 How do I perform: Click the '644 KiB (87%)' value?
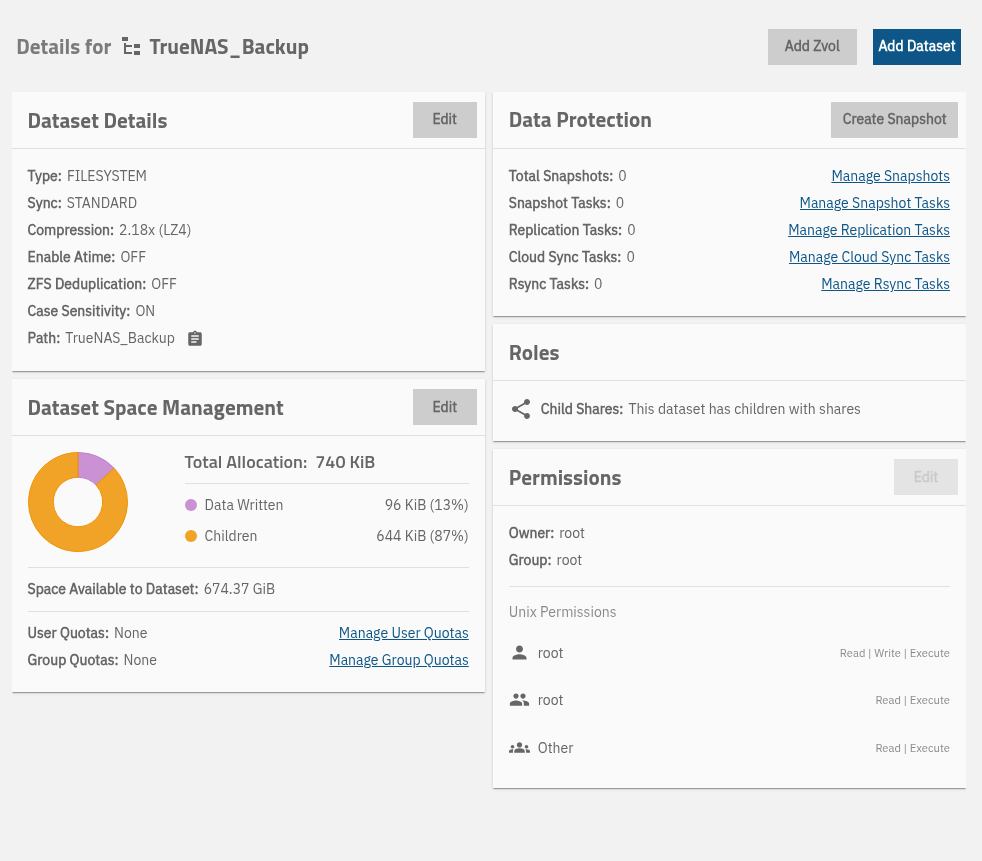pos(422,536)
